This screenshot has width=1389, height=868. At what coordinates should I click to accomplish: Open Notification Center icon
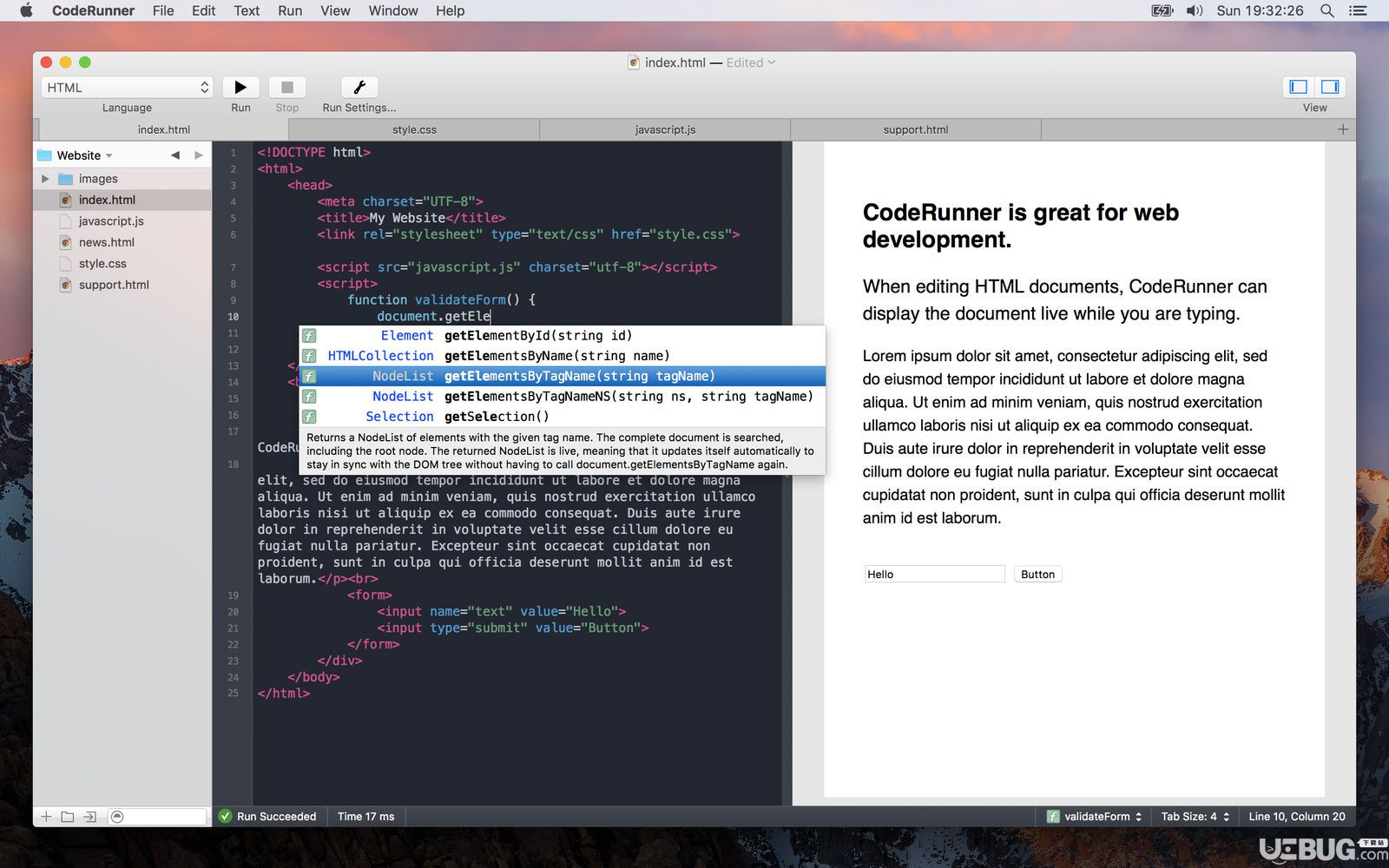pos(1358,10)
